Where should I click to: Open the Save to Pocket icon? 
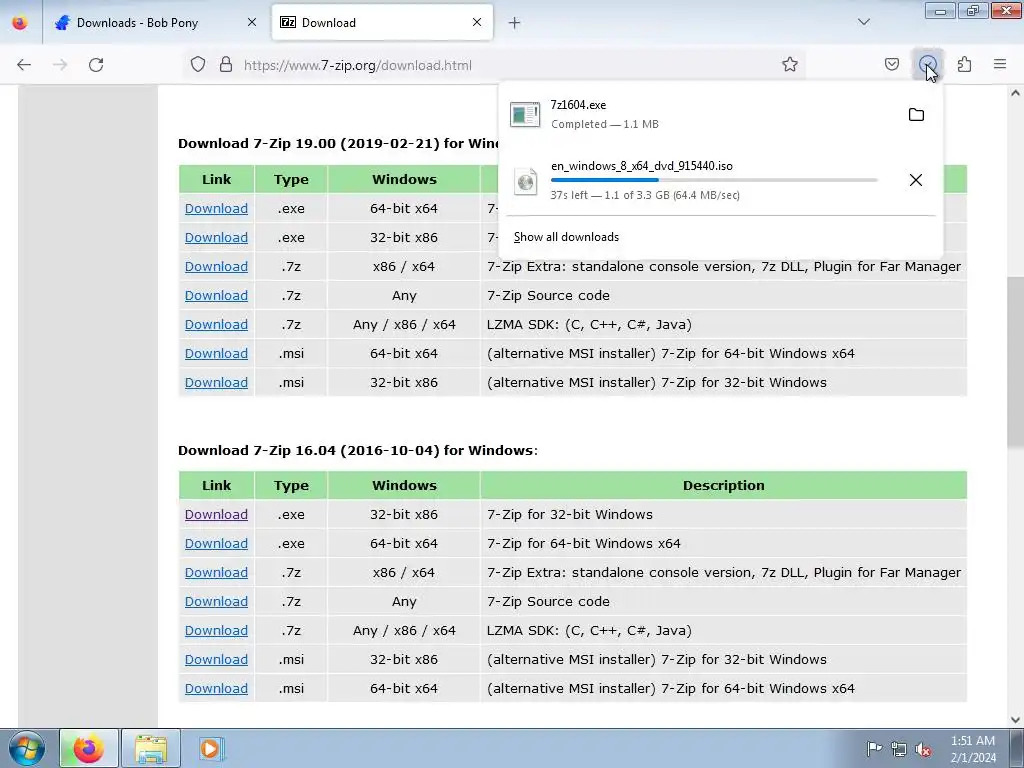coord(891,65)
